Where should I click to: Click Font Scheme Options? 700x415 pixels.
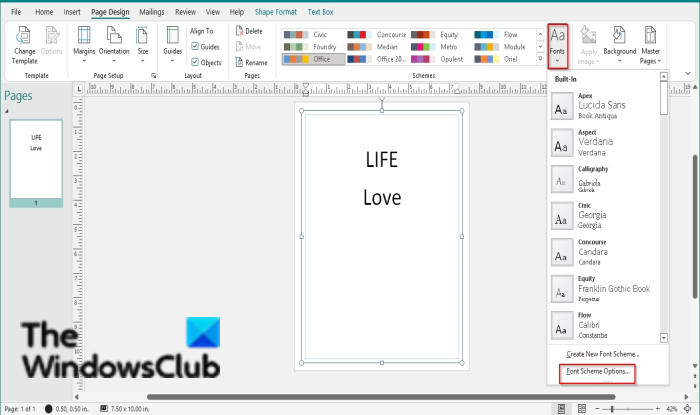(598, 371)
